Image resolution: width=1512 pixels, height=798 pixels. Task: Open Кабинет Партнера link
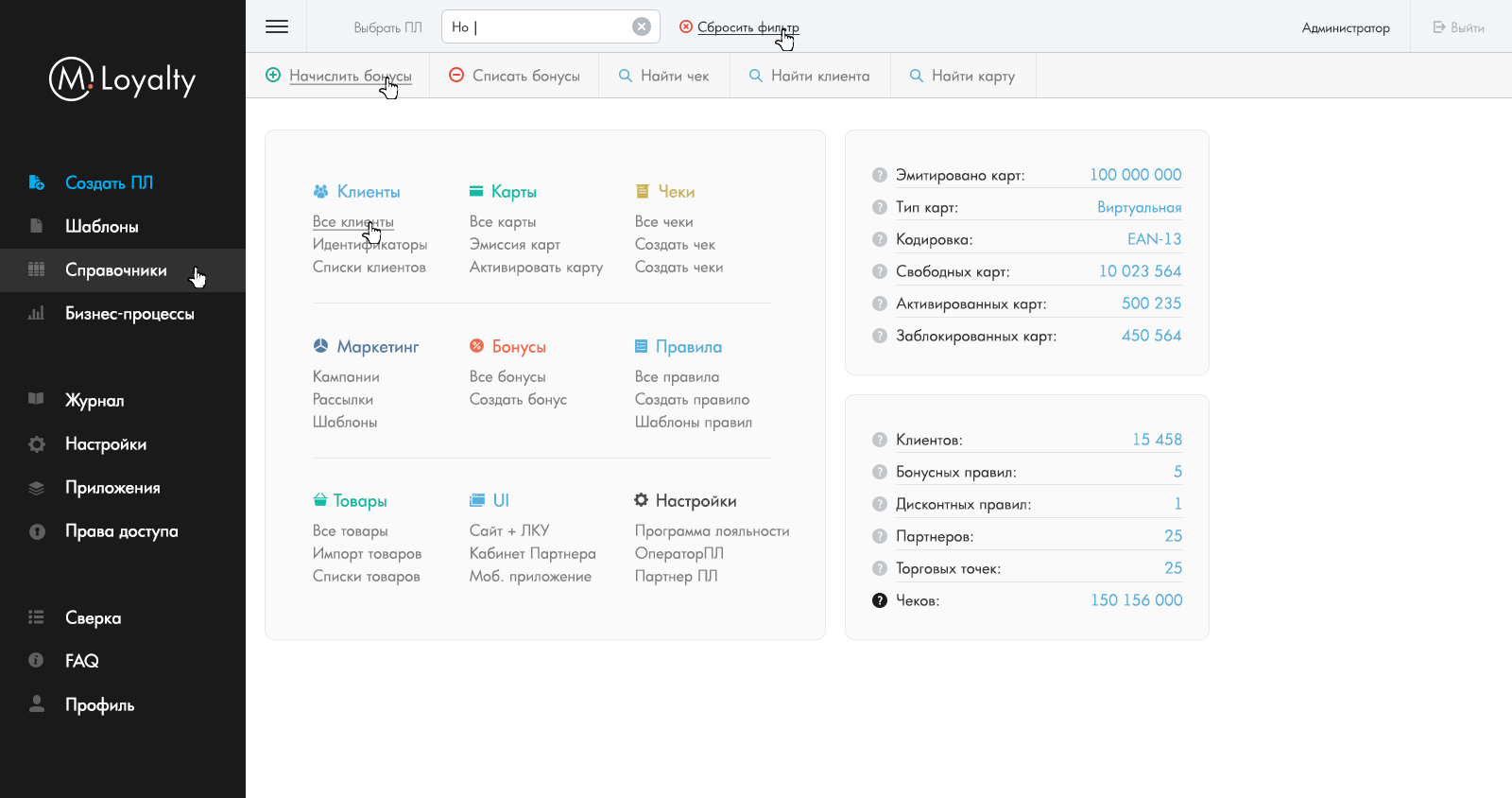pos(533,553)
